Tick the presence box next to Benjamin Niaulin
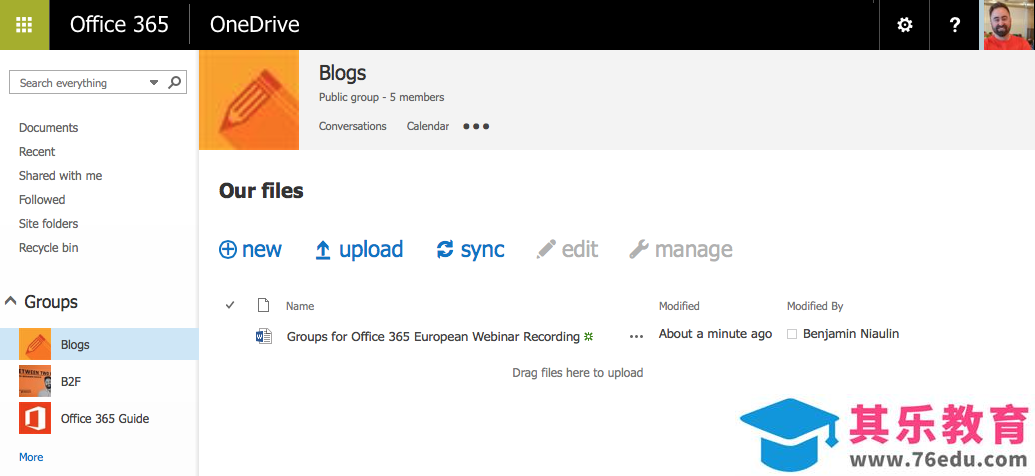The image size is (1035, 476). coord(792,335)
